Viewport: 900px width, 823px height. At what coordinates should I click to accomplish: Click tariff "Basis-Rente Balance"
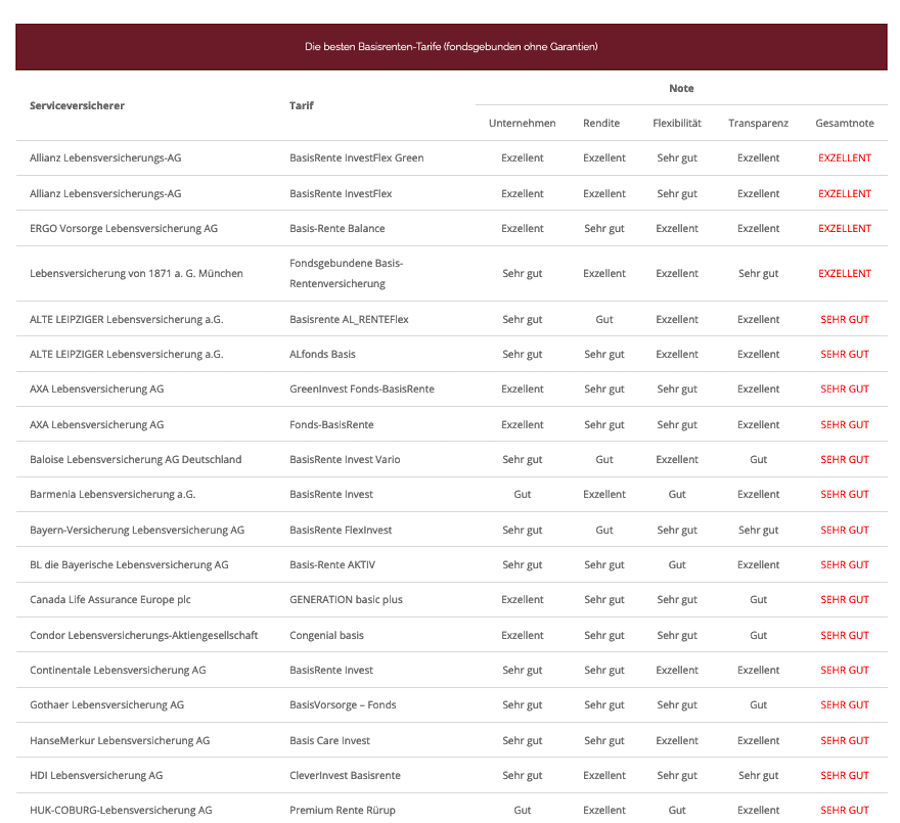click(x=337, y=228)
